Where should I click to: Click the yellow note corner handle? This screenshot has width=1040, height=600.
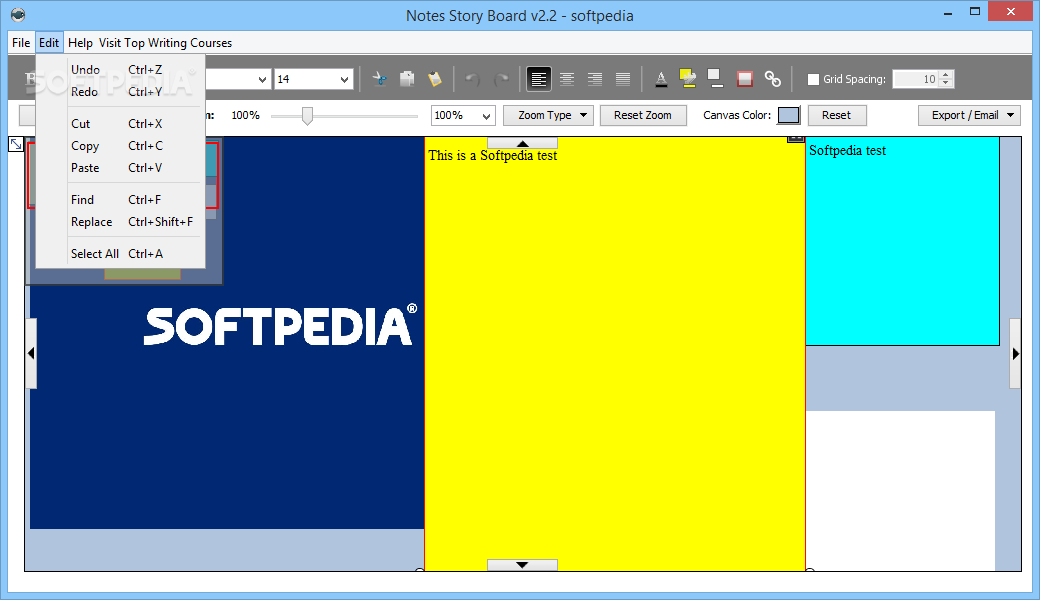click(x=796, y=140)
